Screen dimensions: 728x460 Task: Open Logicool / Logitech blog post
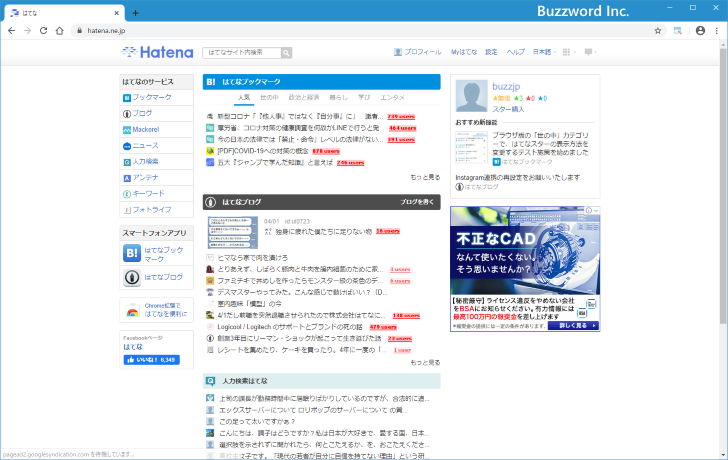pyautogui.click(x=290, y=327)
